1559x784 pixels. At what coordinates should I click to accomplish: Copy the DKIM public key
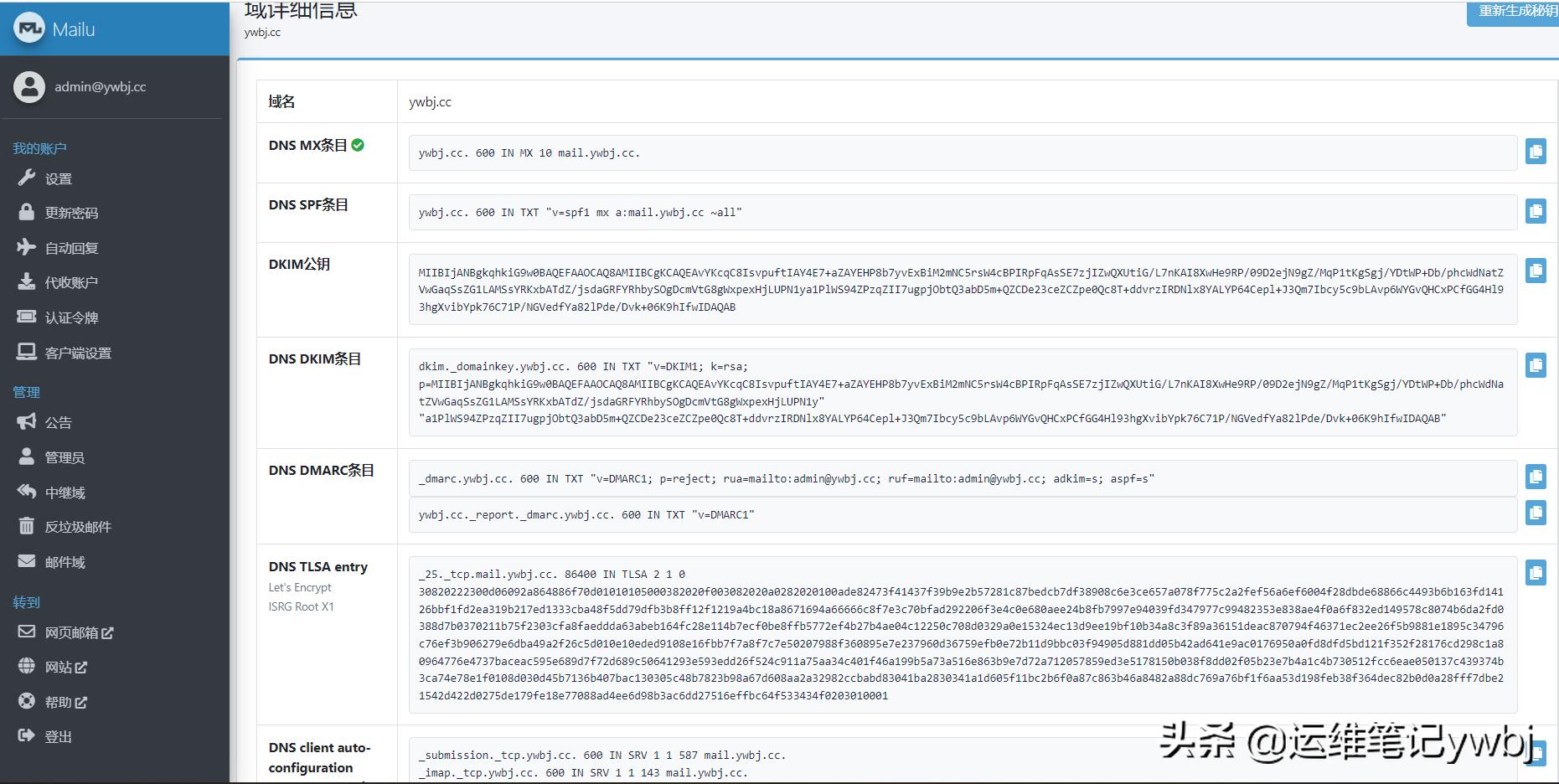tap(1536, 270)
